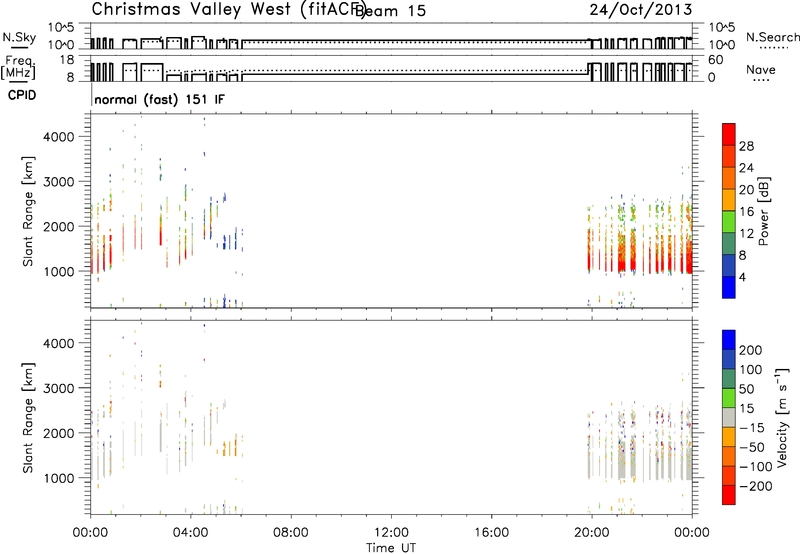800x554 pixels.
Task: Click the left '10^5' noise axis tick
Action: tap(61, 27)
